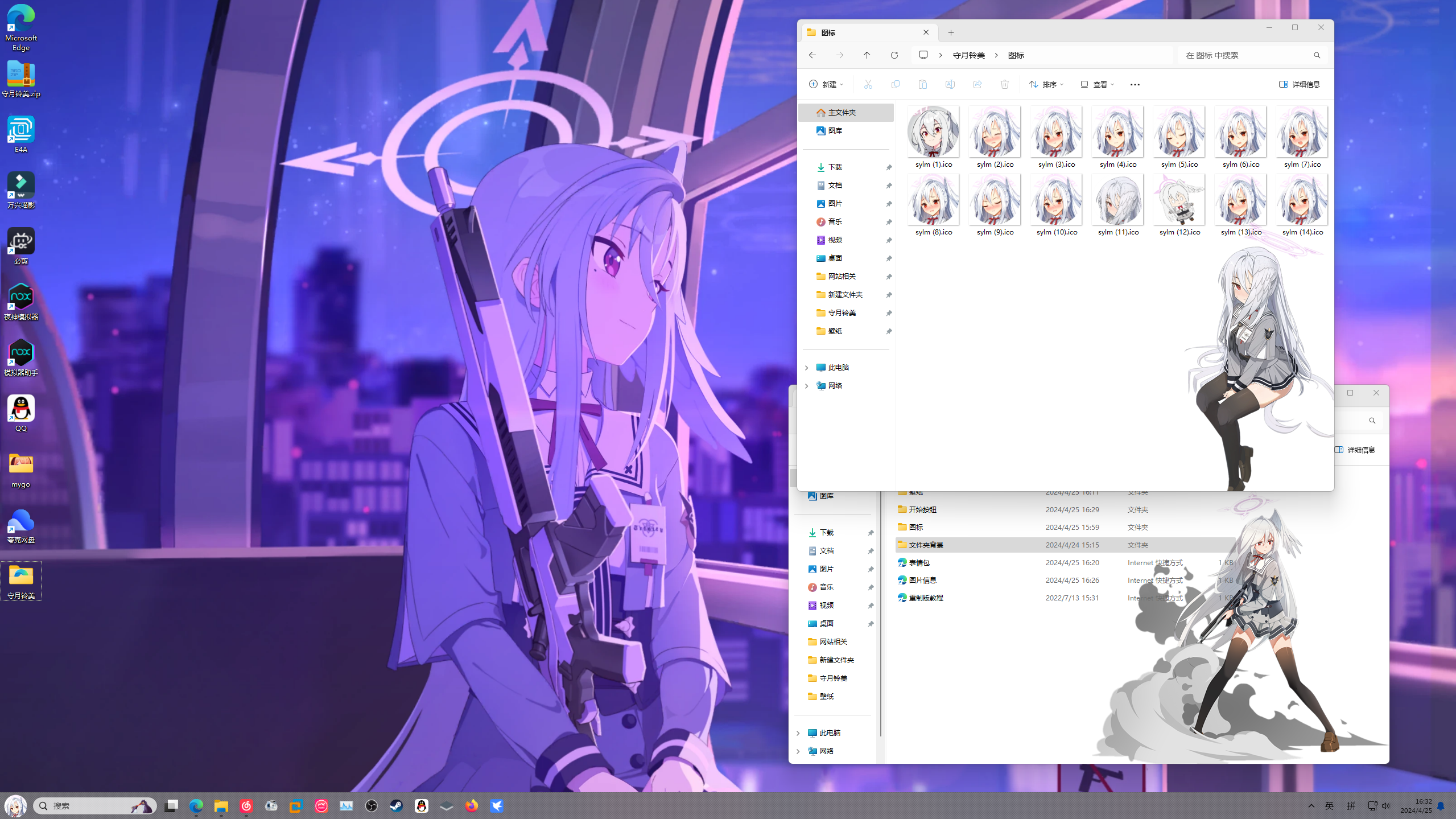Screen dimensions: 1456x819
Task: Toggle the 详细信息 details pane button
Action: [1299, 84]
